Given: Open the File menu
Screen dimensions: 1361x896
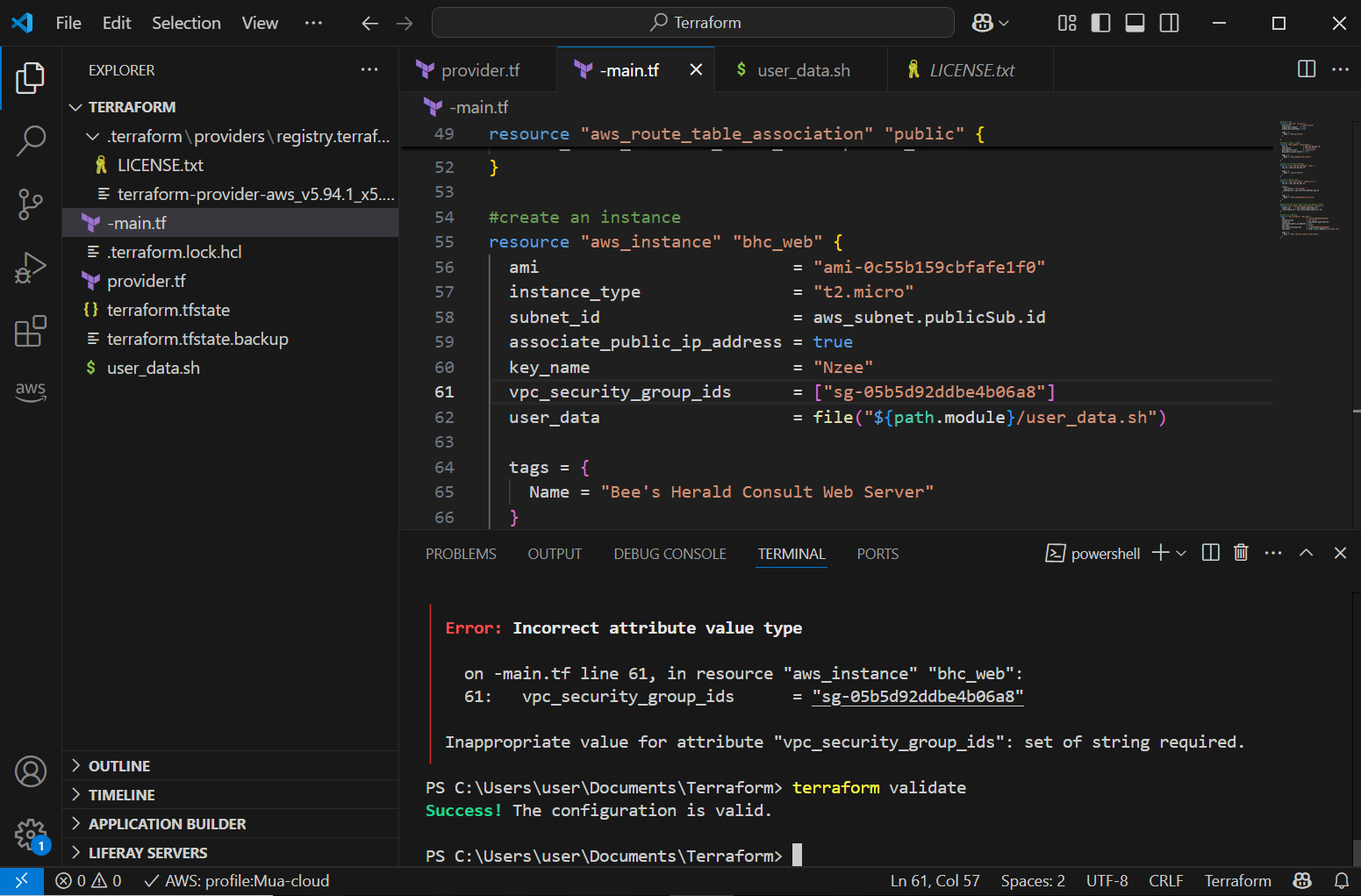Looking at the screenshot, I should tap(68, 24).
